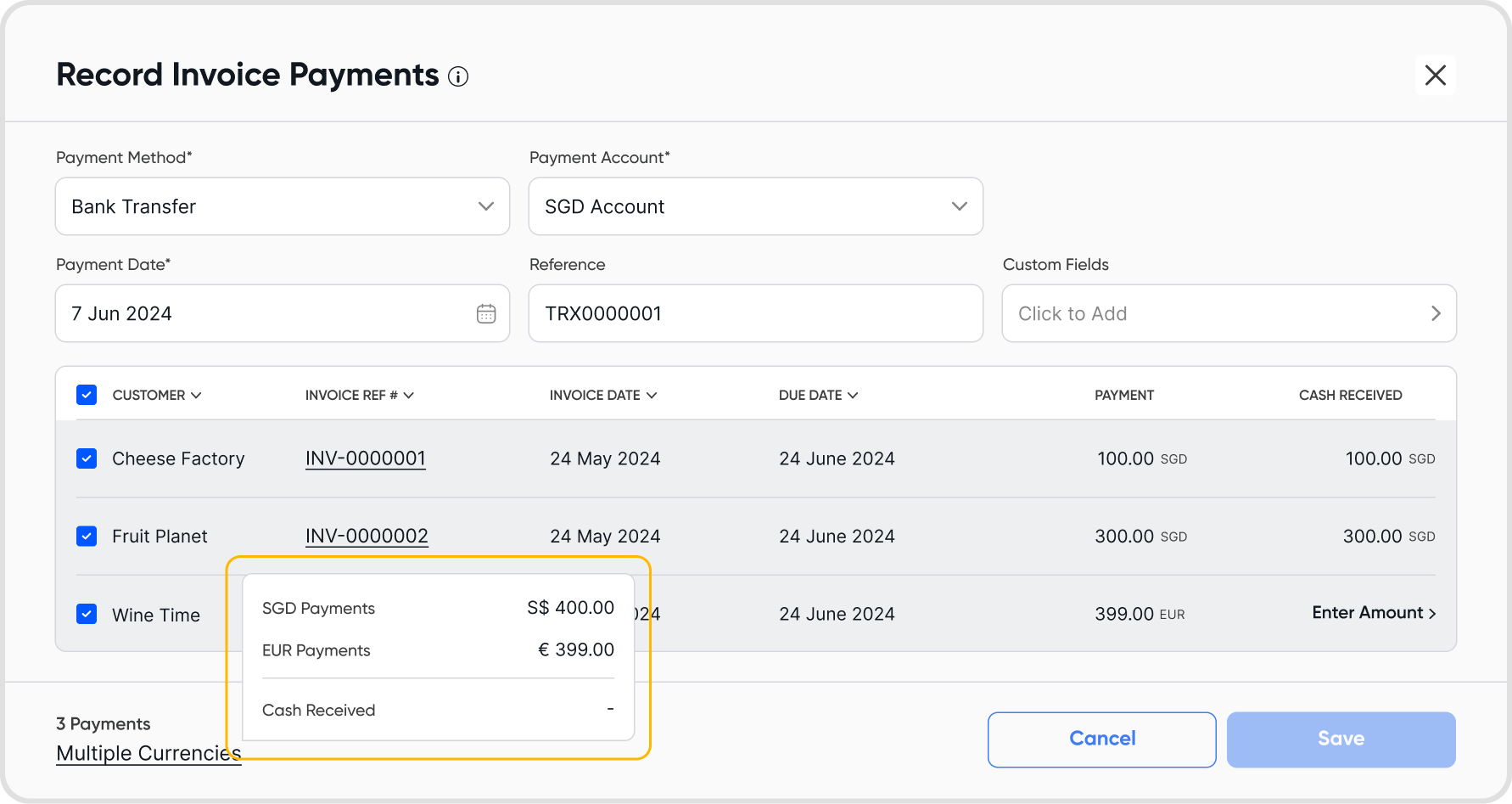Toggle the select all invoices checkbox

(87, 395)
